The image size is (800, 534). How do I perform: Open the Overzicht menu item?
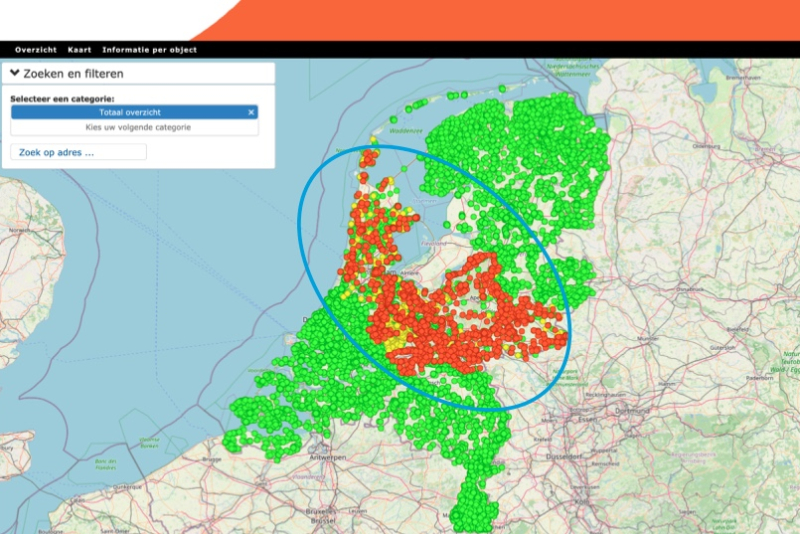click(33, 50)
